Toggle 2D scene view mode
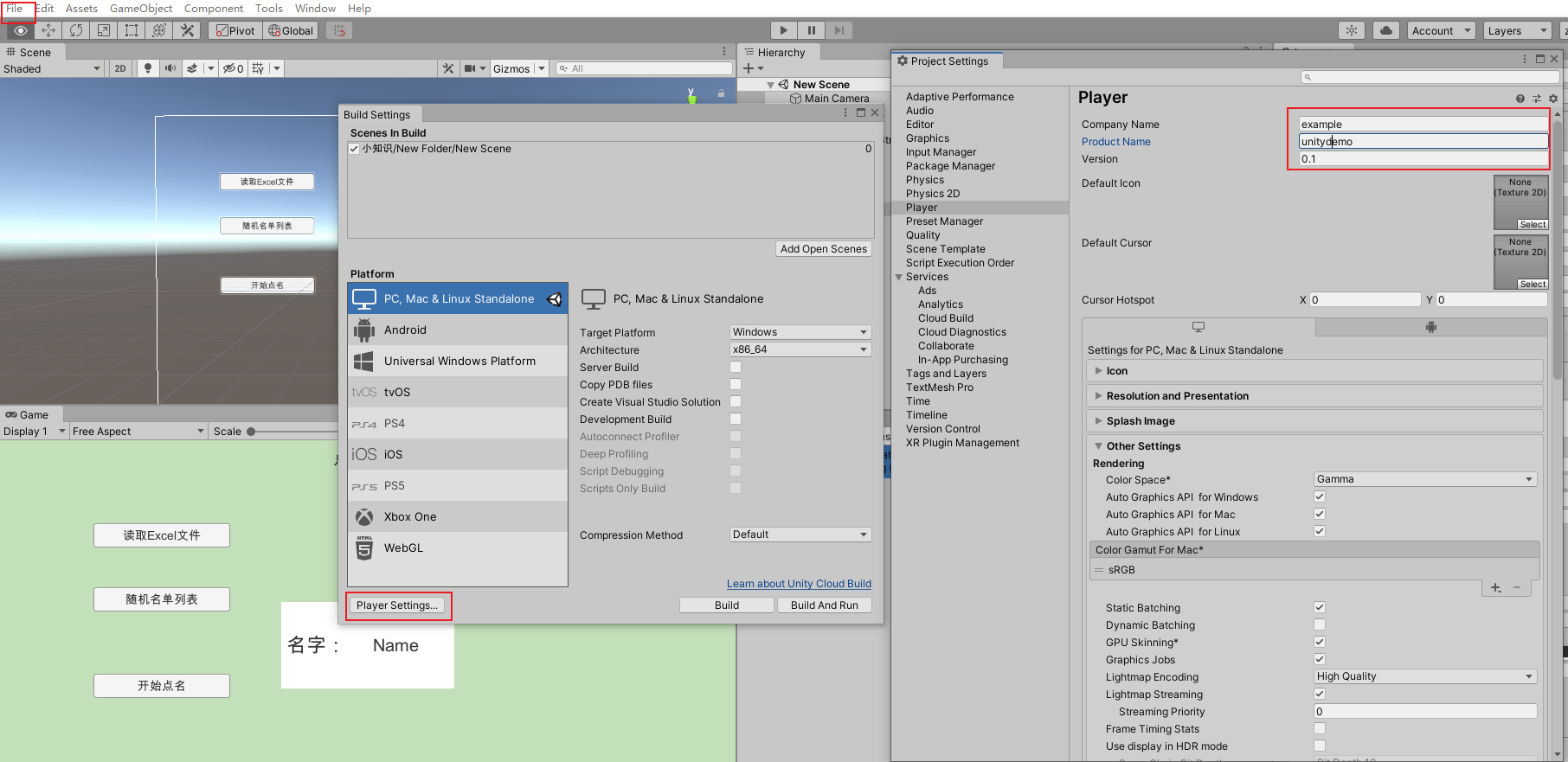This screenshot has height=762, width=1568. click(120, 68)
